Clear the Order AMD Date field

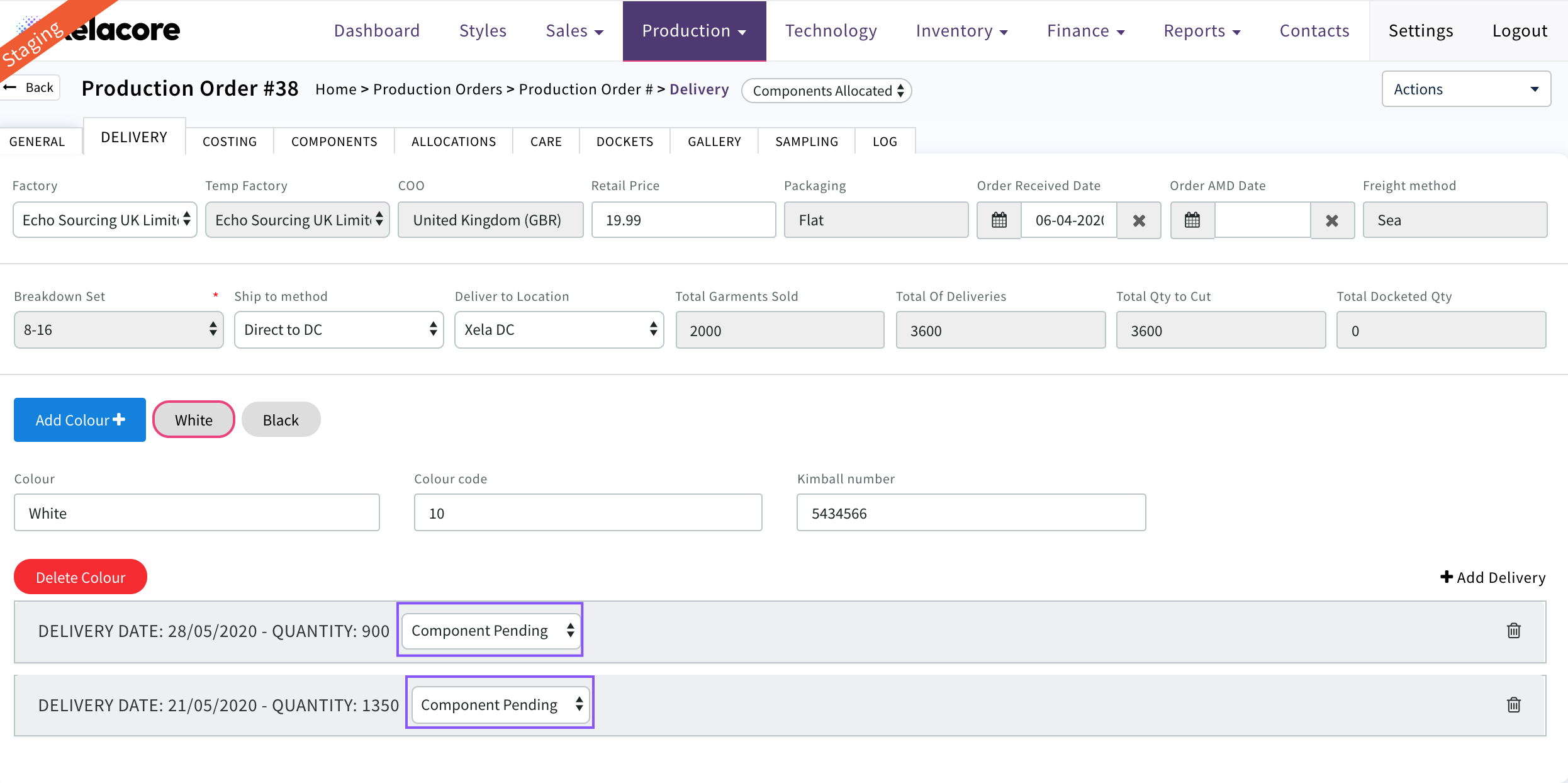[x=1332, y=220]
